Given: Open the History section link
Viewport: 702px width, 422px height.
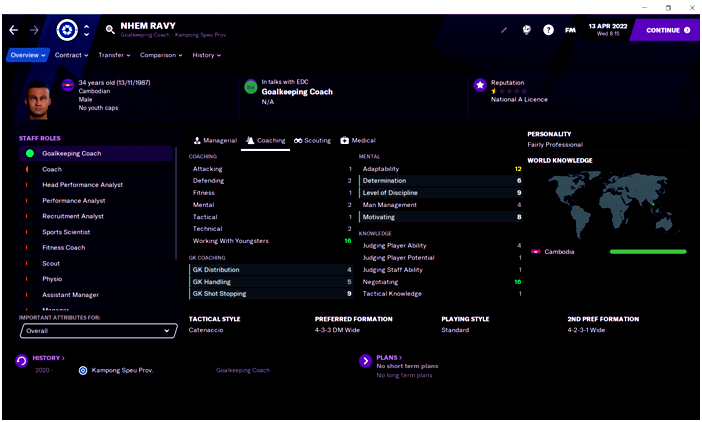Looking at the screenshot, I should pyautogui.click(x=48, y=358).
